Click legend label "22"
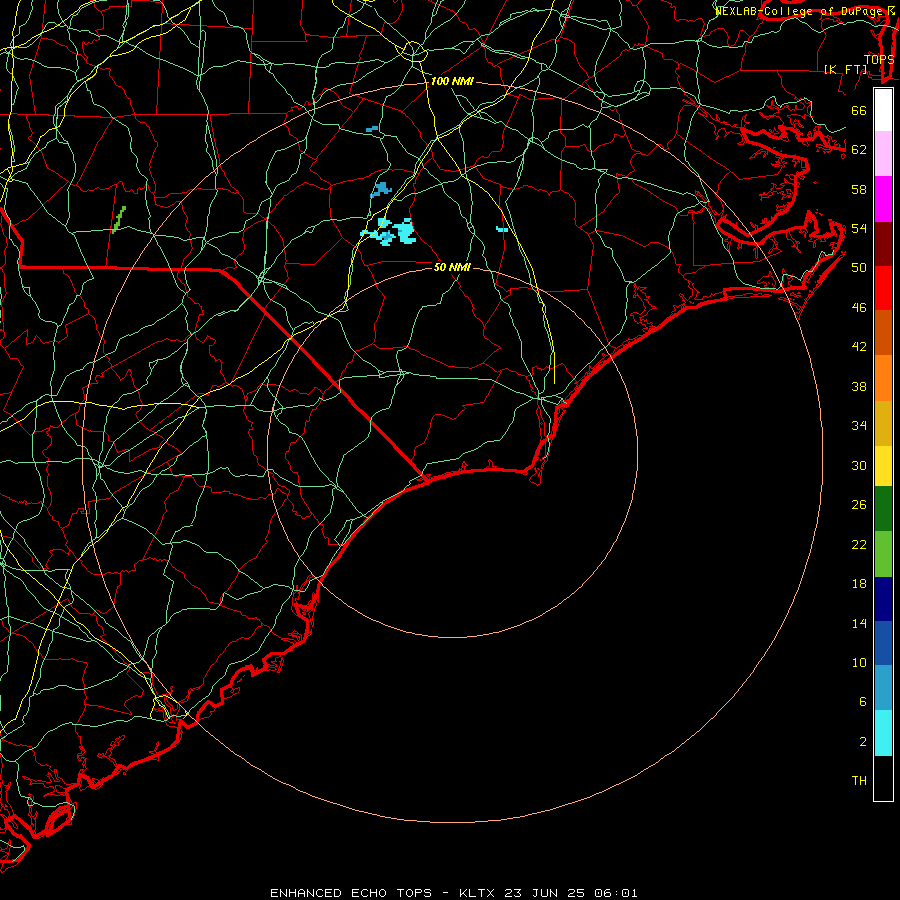The width and height of the screenshot is (900, 900). 859,544
